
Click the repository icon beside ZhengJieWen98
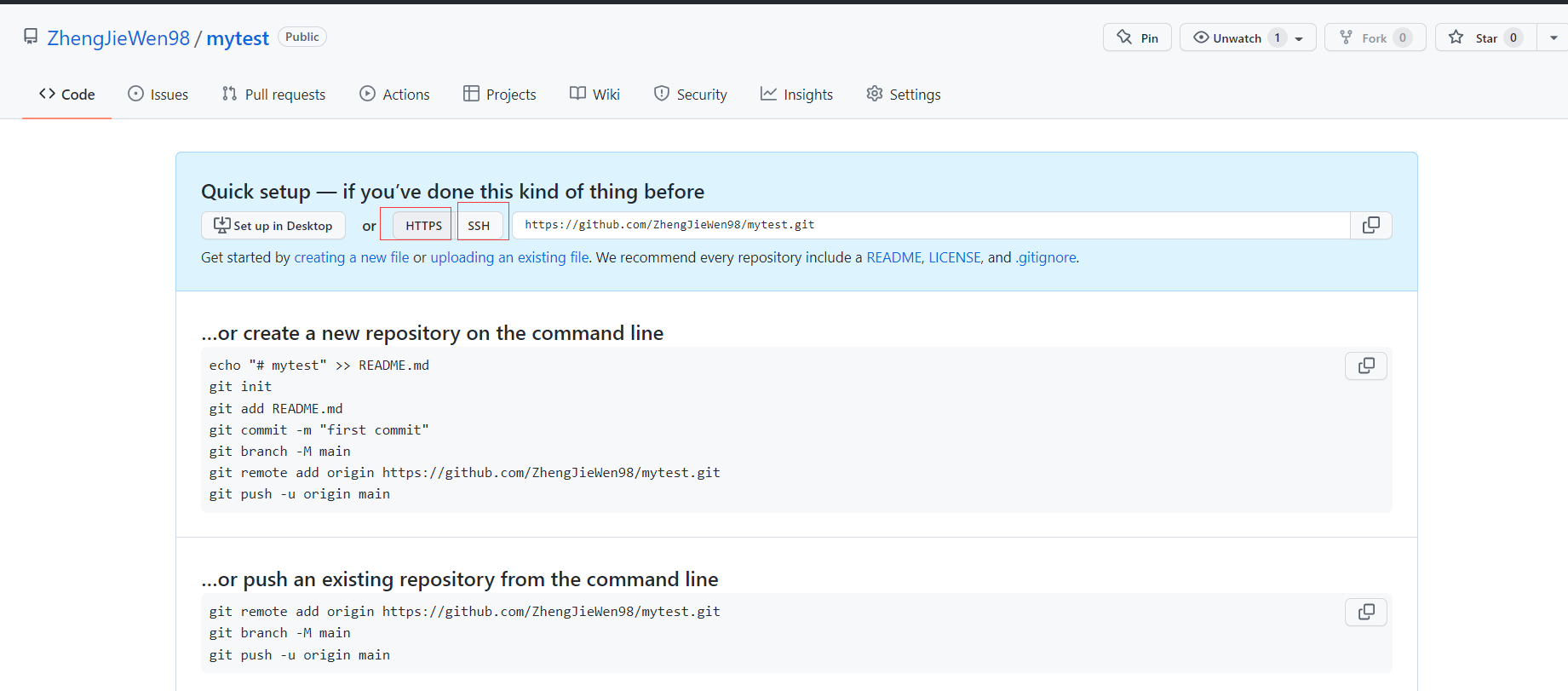coord(31,37)
